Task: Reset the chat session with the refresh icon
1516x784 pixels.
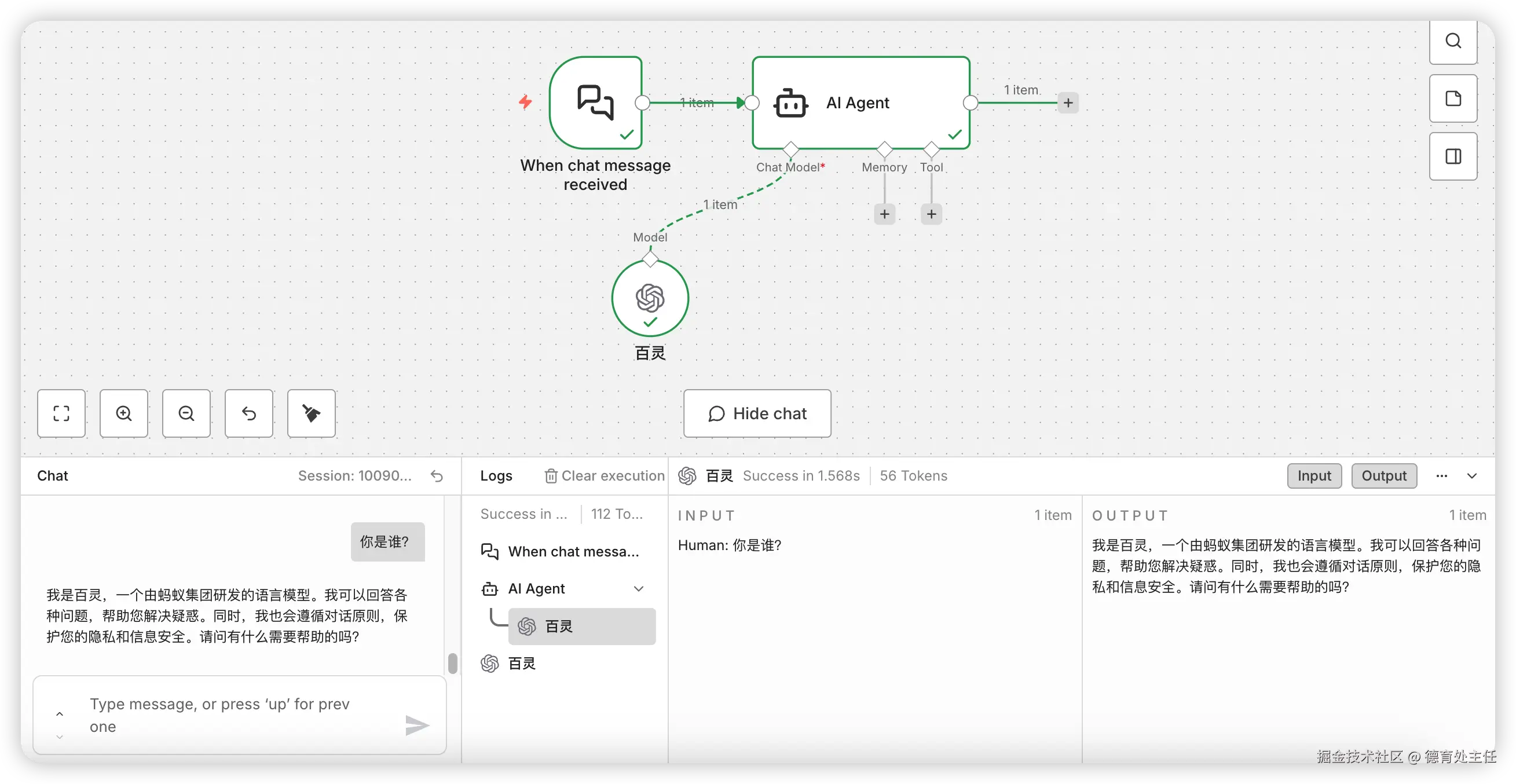Action: click(437, 475)
